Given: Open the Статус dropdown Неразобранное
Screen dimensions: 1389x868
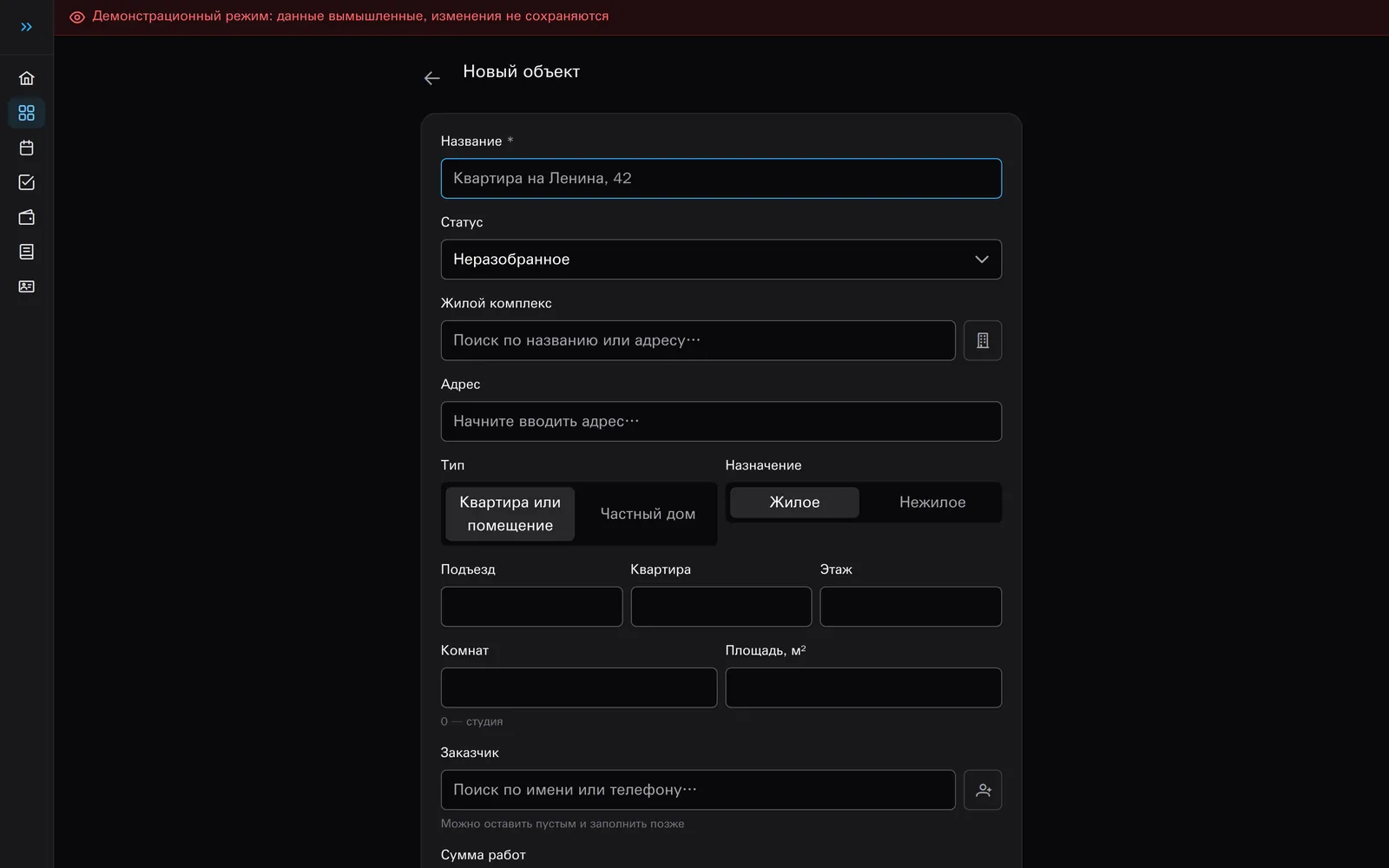Looking at the screenshot, I should [721, 260].
